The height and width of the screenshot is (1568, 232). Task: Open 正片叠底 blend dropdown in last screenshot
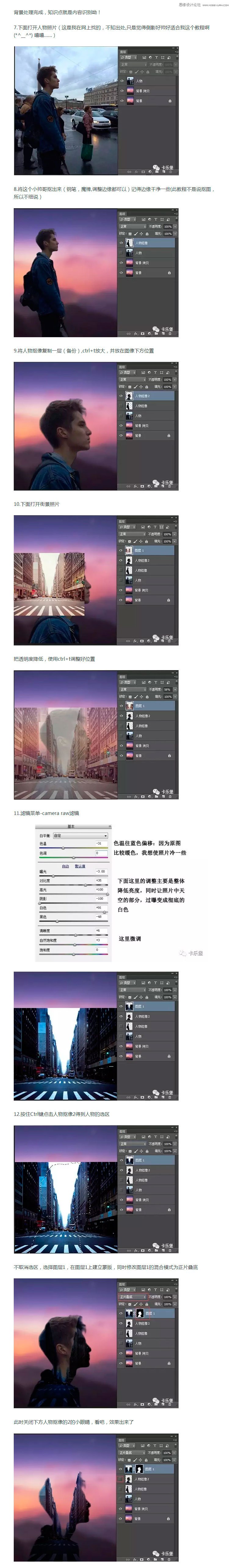[x=132, y=1453]
